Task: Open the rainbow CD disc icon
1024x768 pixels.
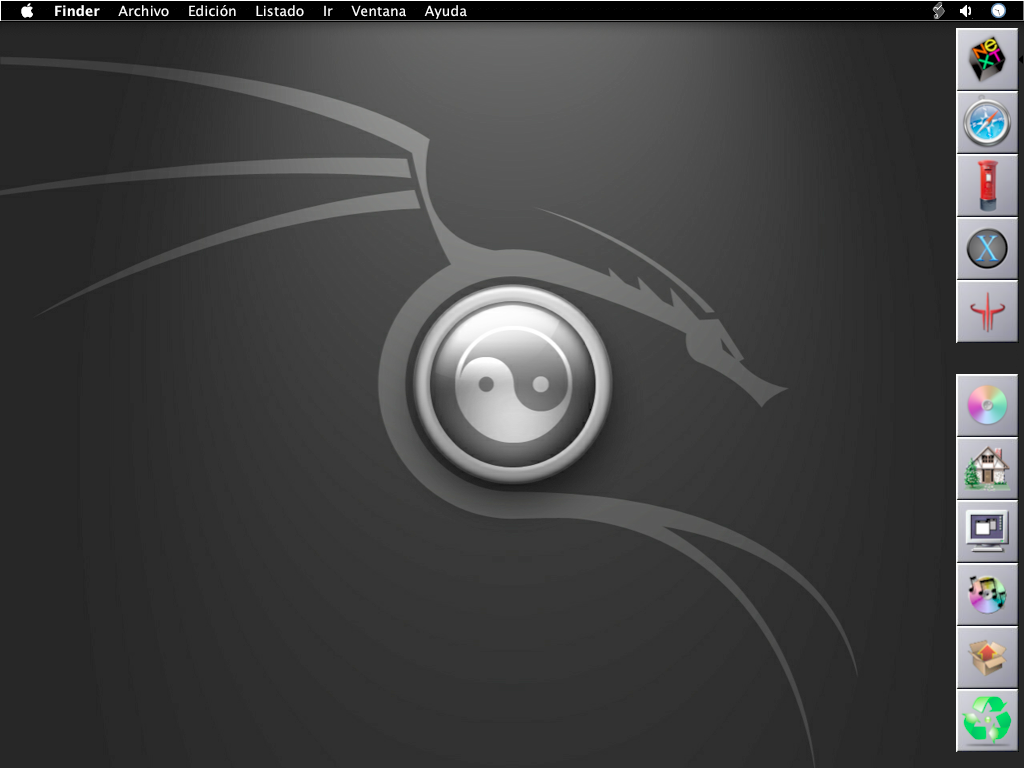Action: pos(987,406)
